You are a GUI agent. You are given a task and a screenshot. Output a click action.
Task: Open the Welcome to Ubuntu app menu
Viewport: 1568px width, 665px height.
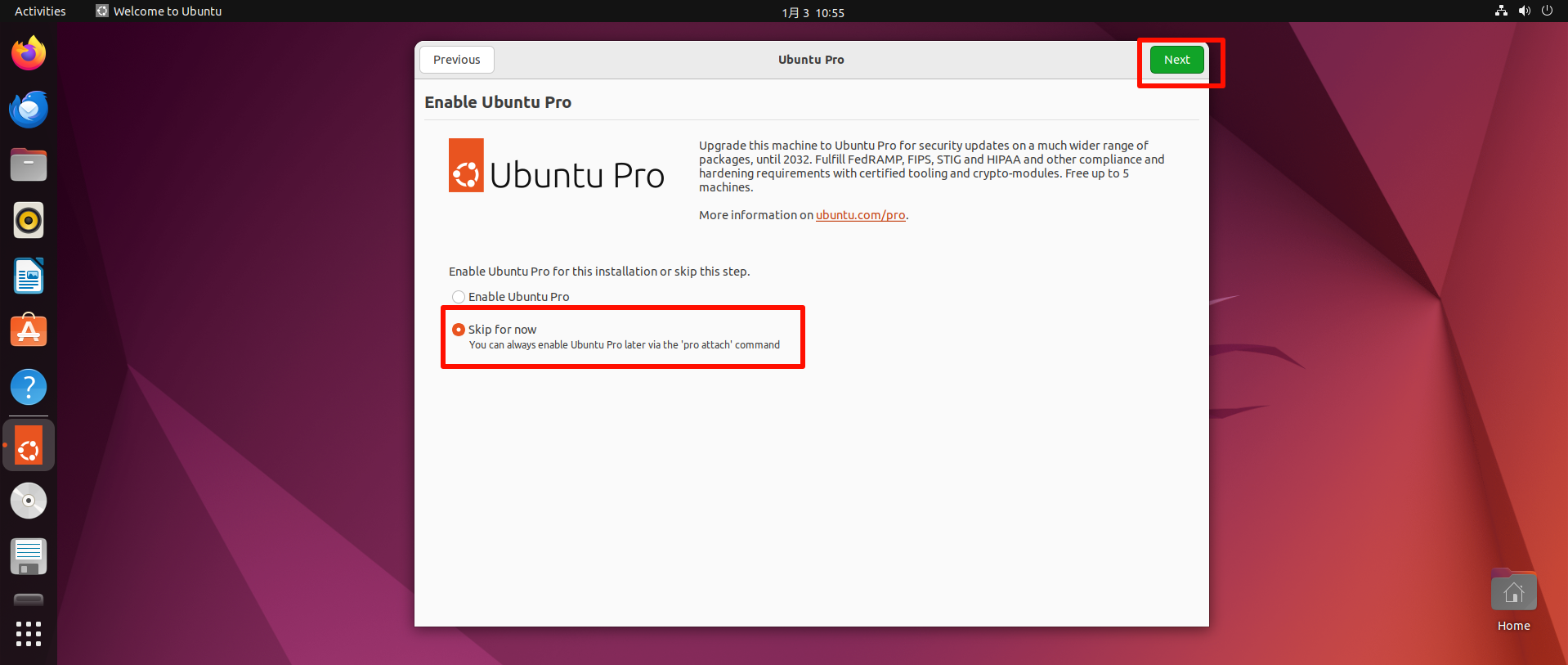click(x=159, y=11)
